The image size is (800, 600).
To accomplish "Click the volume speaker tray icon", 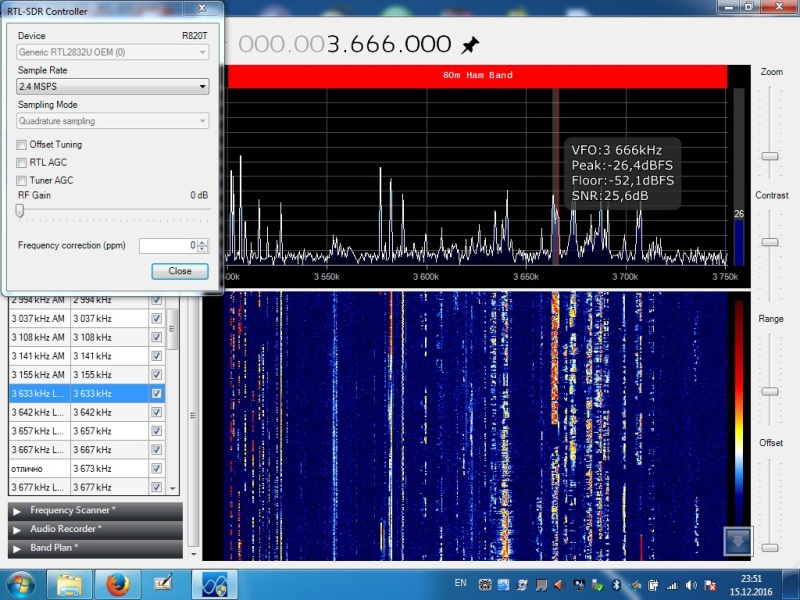I will click(x=691, y=585).
